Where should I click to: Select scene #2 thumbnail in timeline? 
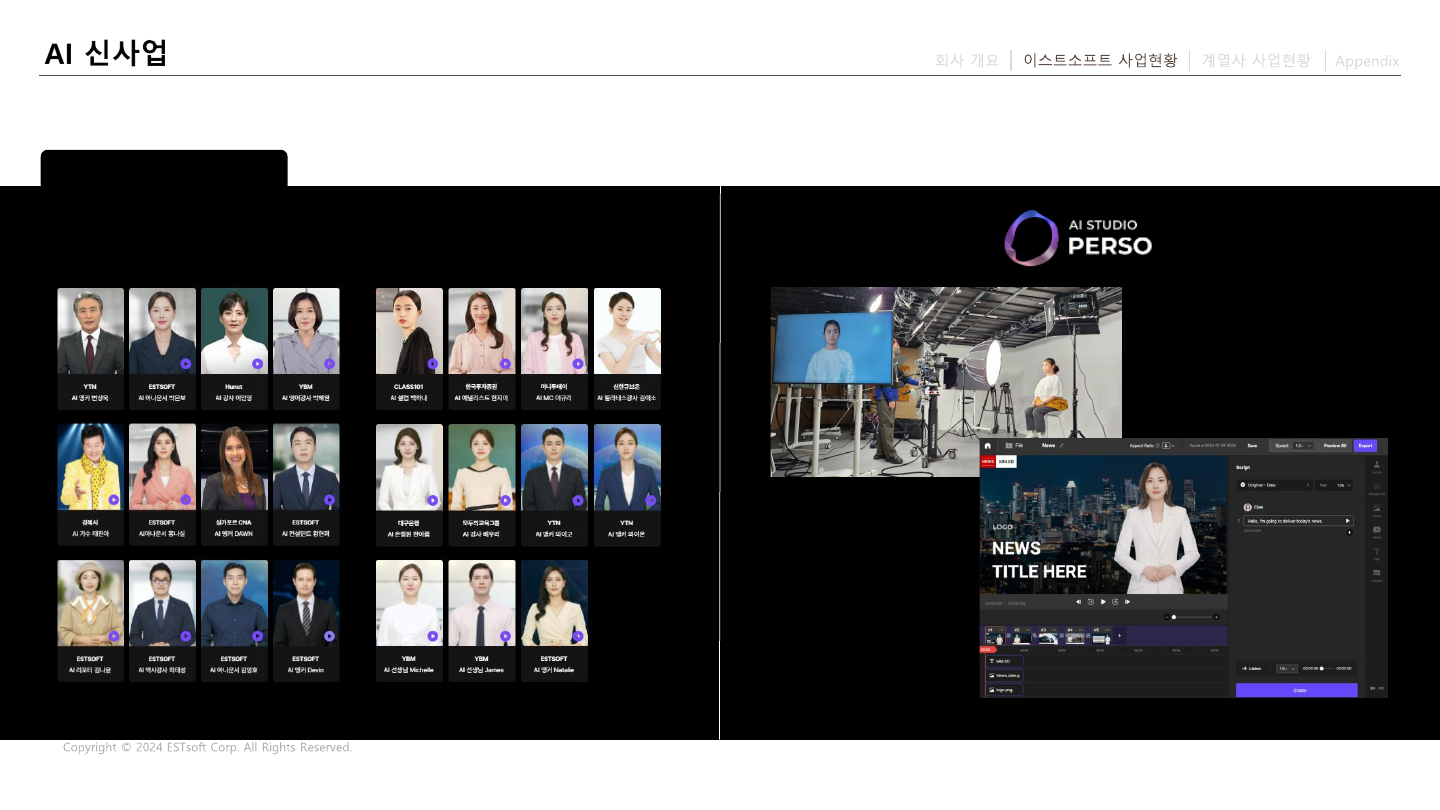[1022, 636]
